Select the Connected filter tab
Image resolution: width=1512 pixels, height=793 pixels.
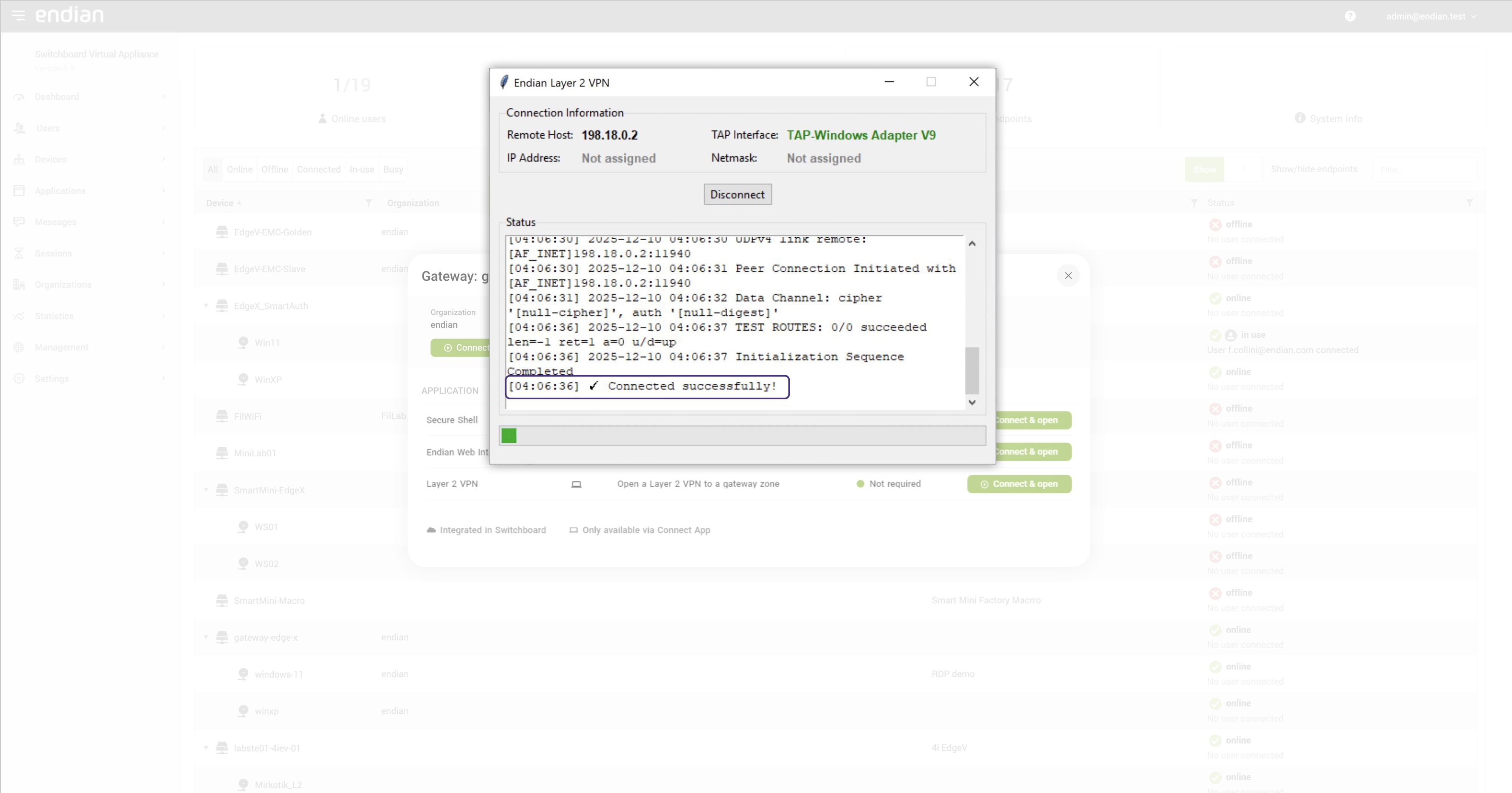click(319, 170)
